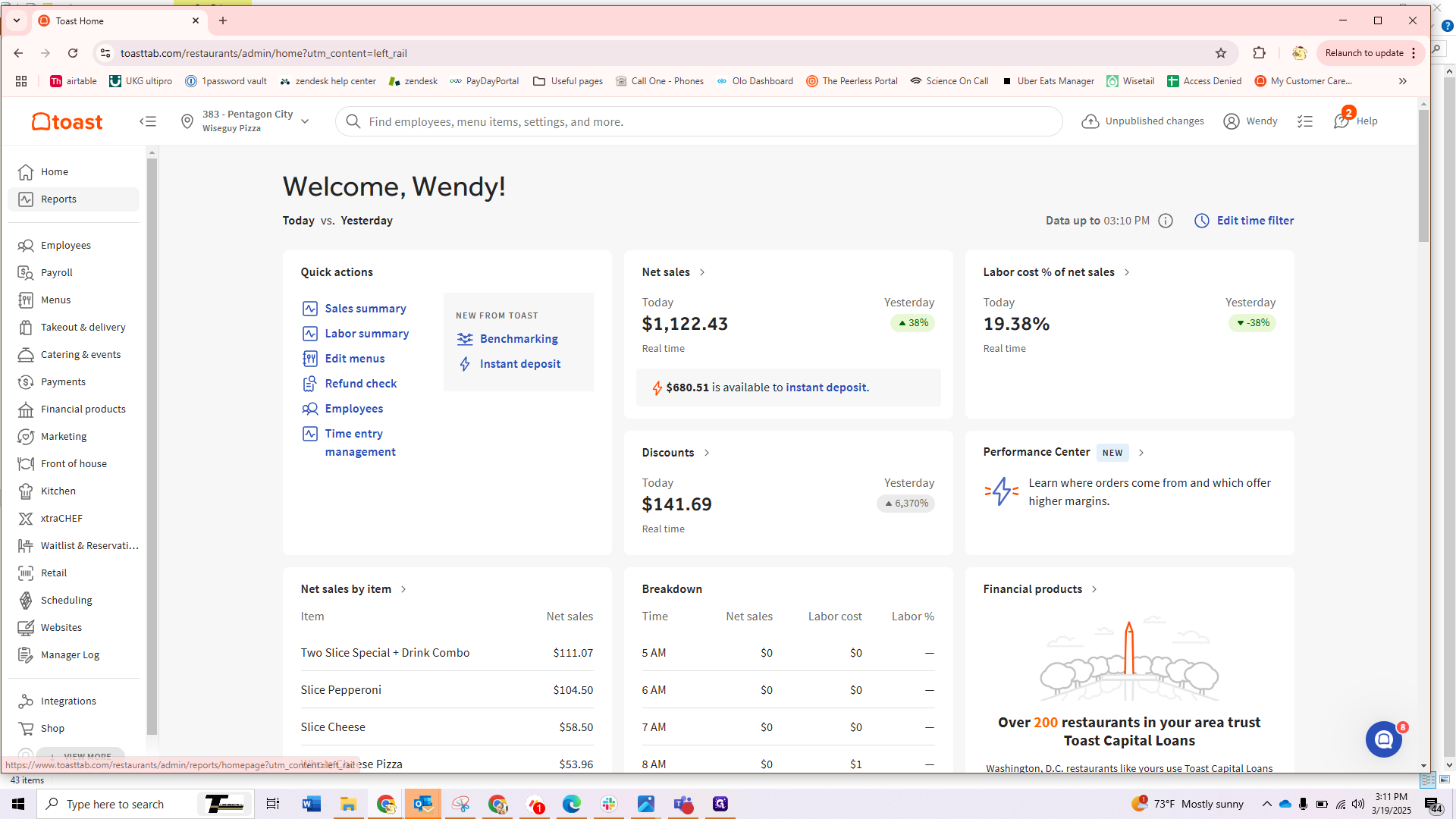This screenshot has width=1456, height=819.
Task: Expand the Discounts card chevron
Action: (707, 453)
